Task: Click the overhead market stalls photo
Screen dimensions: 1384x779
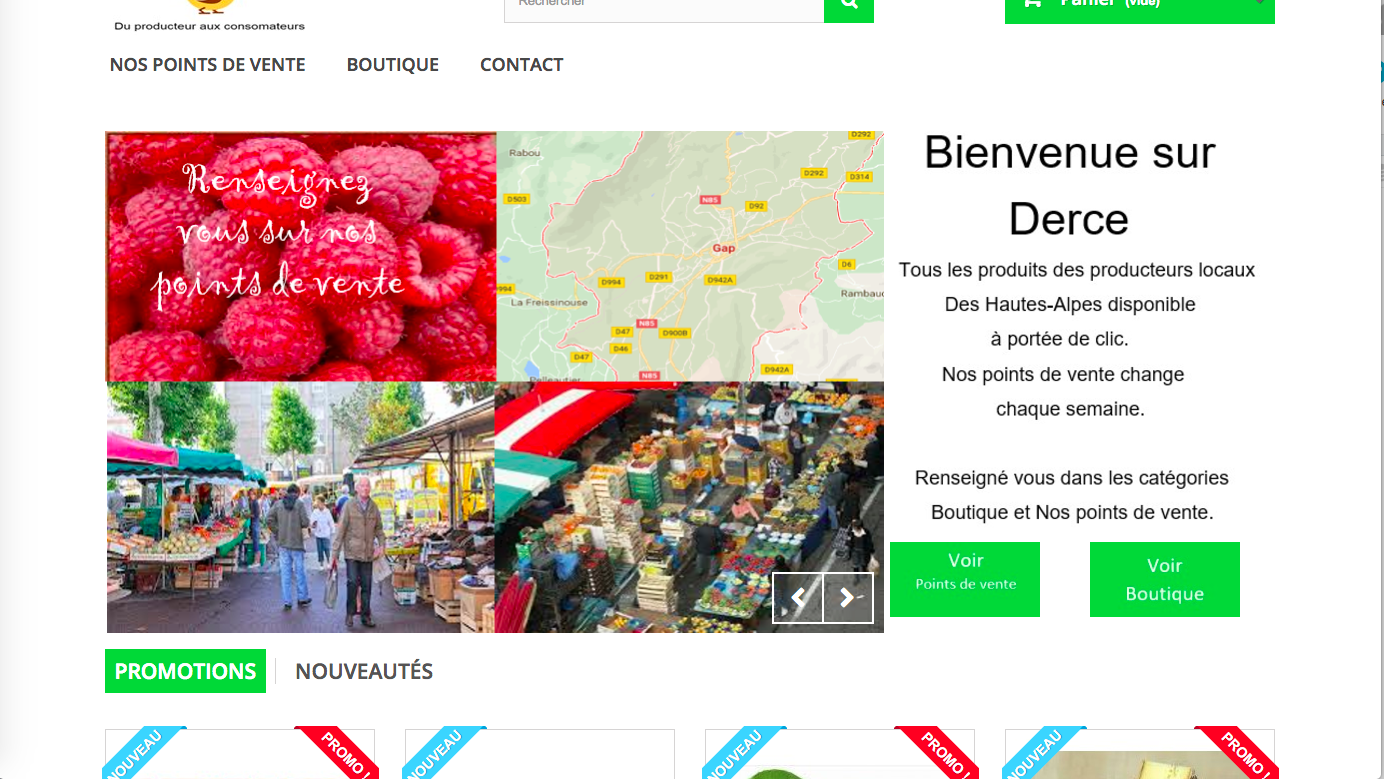Action: point(689,507)
